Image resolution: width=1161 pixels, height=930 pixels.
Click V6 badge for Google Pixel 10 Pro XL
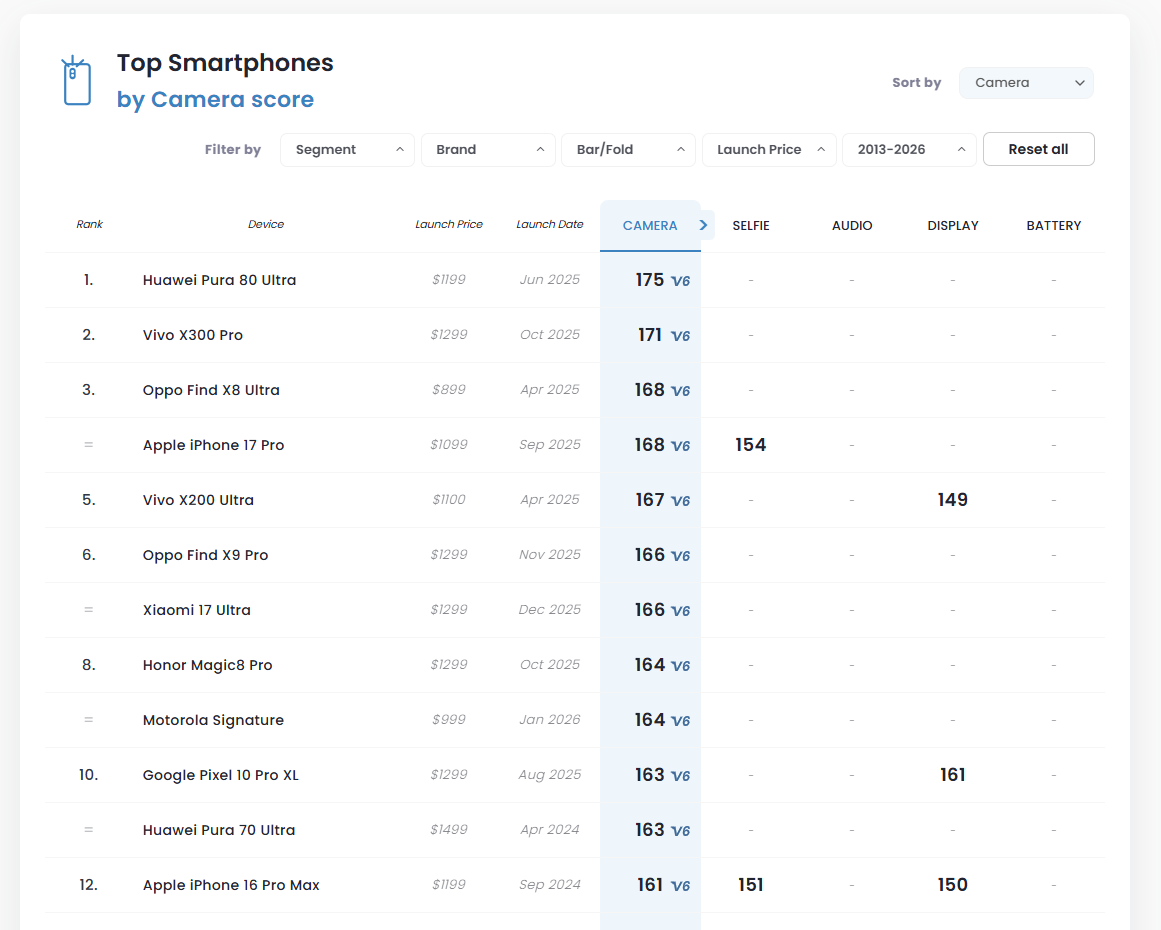[680, 776]
